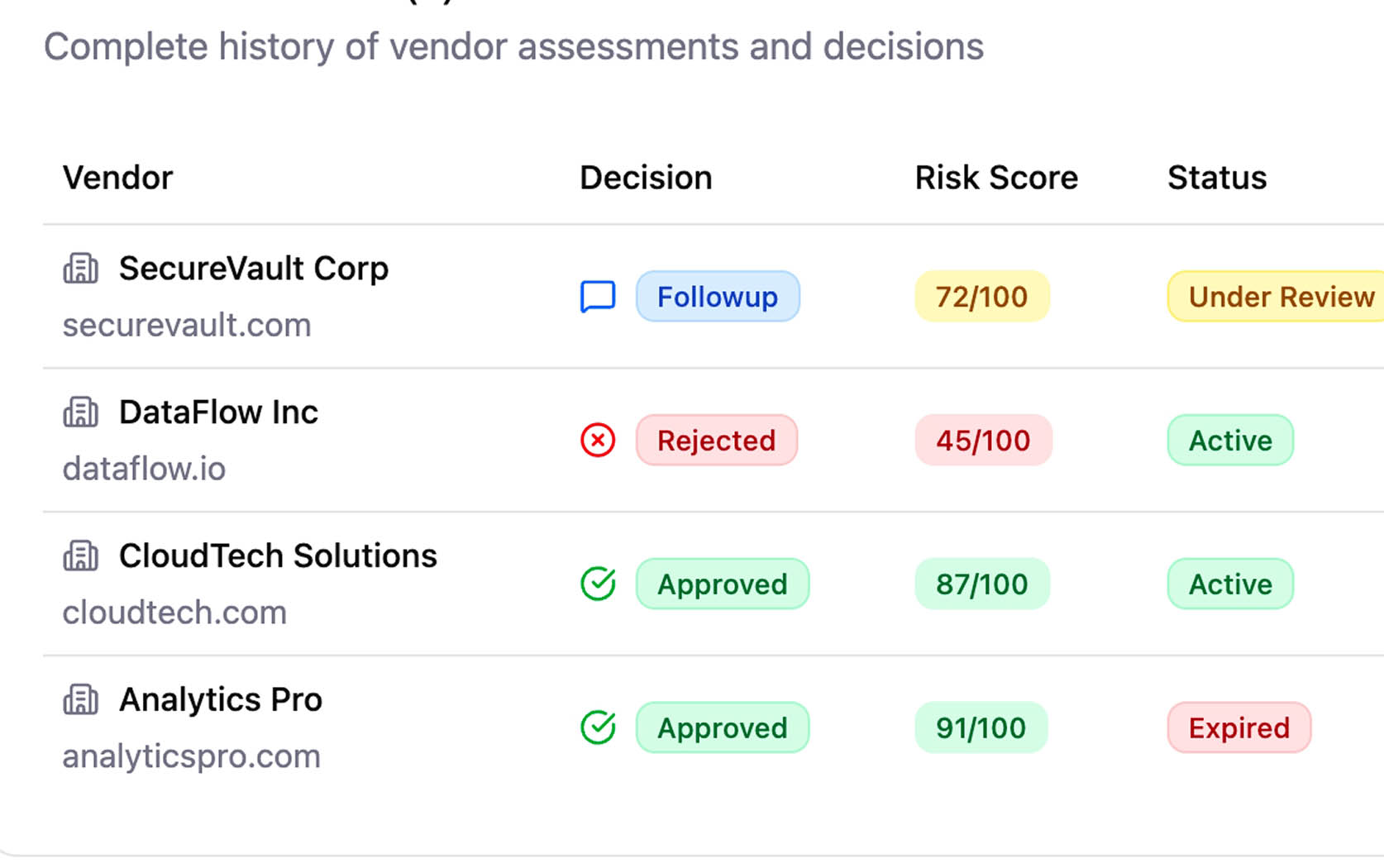Open the dataflow.io link
The width and height of the screenshot is (1384, 868).
tap(144, 469)
